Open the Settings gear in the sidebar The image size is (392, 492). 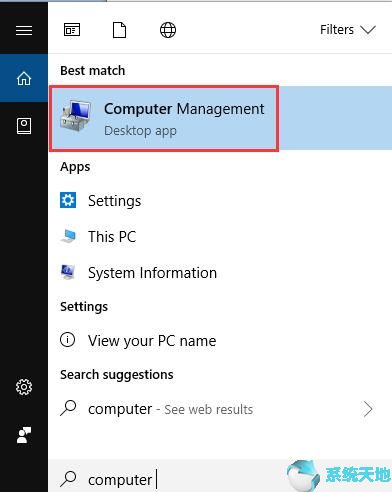tap(24, 387)
